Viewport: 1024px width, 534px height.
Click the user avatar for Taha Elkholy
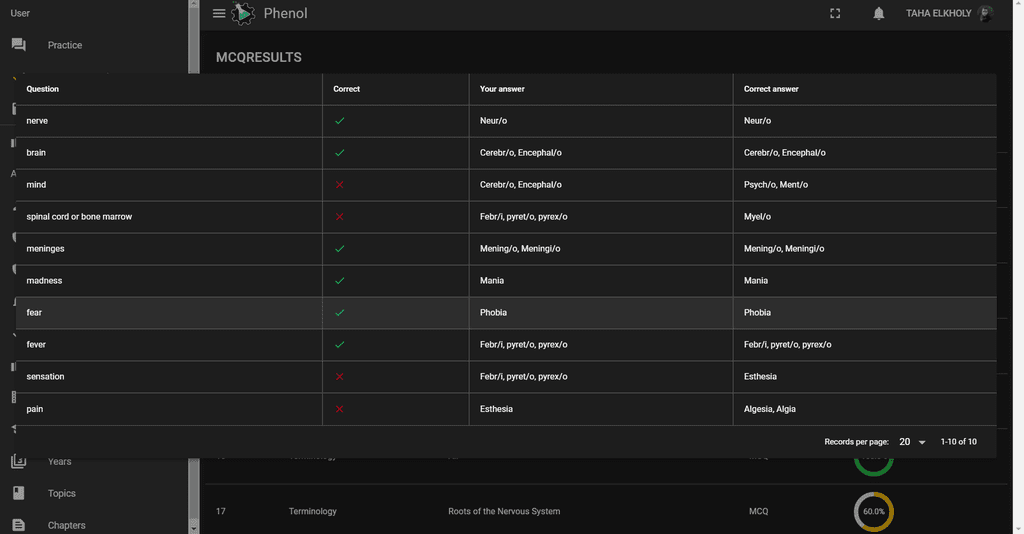click(x=985, y=14)
